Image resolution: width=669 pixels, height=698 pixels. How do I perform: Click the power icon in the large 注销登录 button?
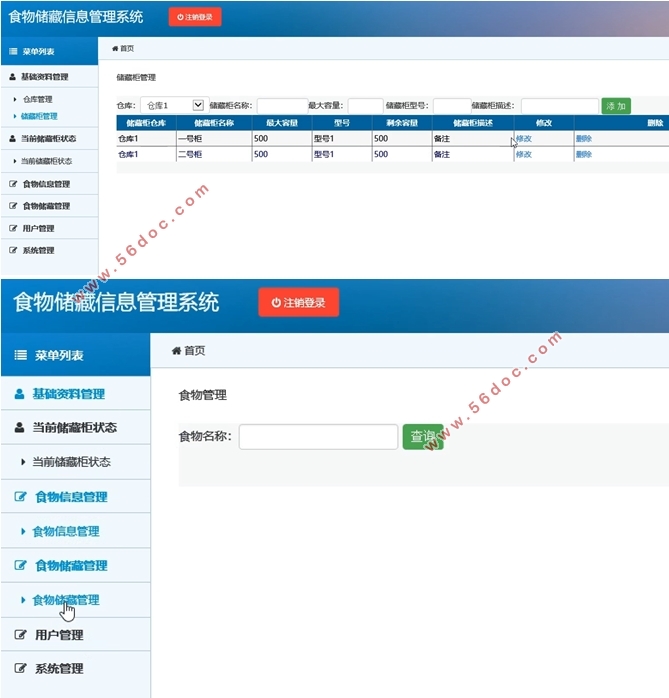coord(276,303)
